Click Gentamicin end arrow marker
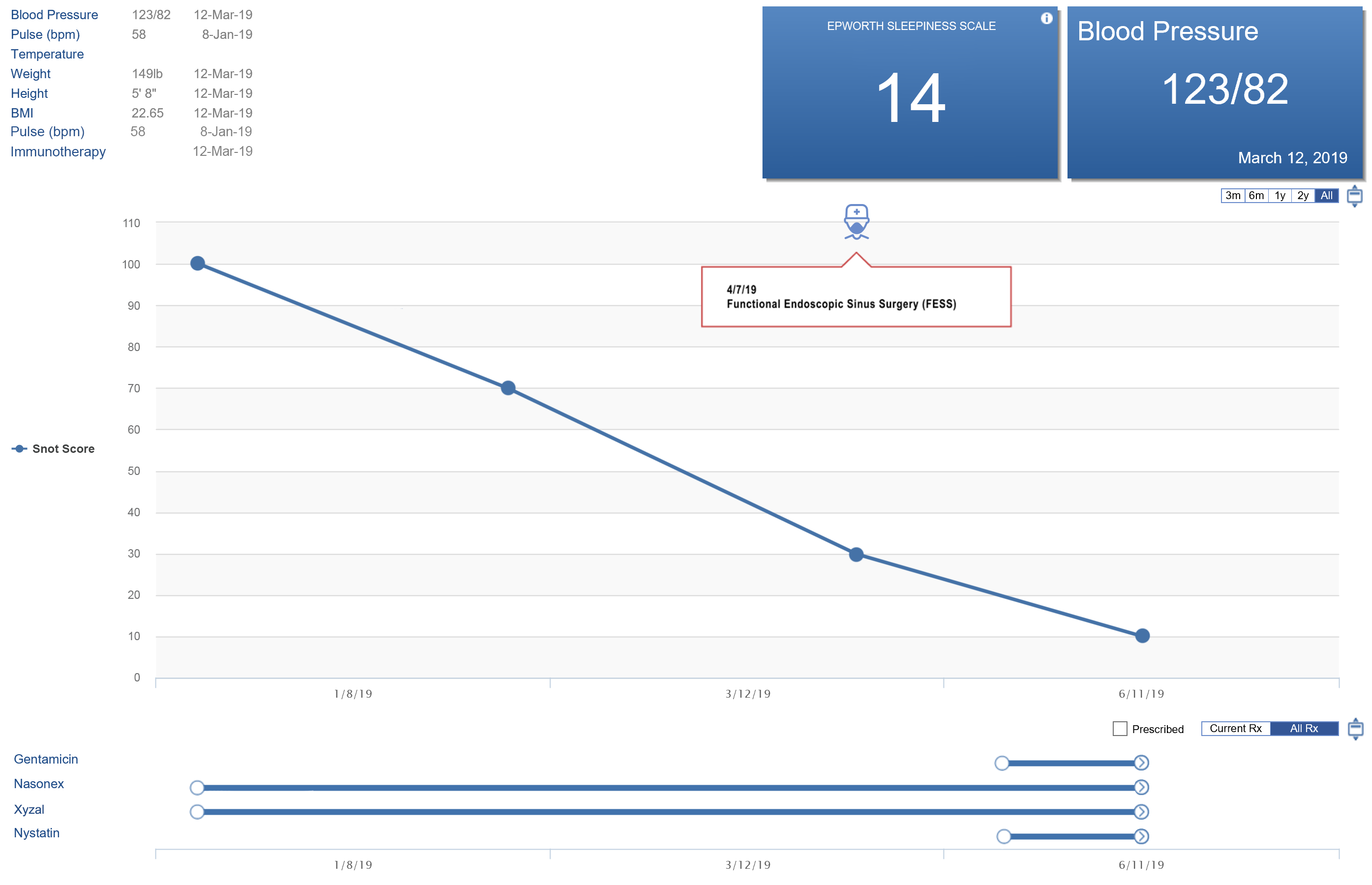This screenshot has width=1372, height=885. pos(1141,763)
